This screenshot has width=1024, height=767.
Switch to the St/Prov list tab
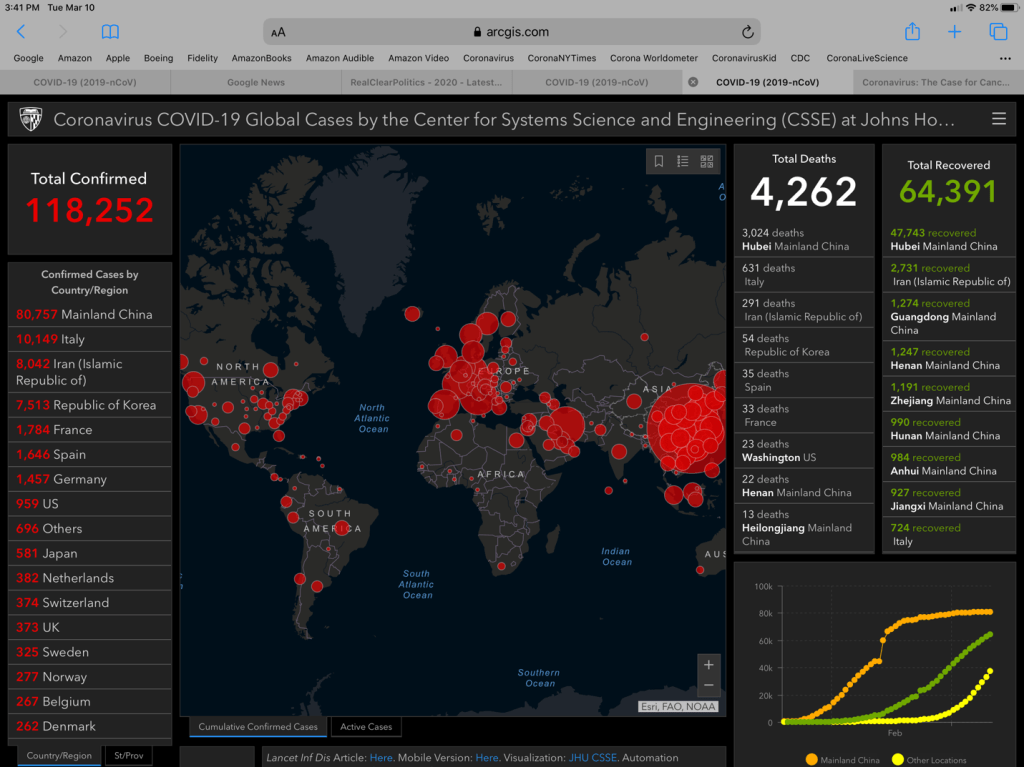pyautogui.click(x=129, y=755)
